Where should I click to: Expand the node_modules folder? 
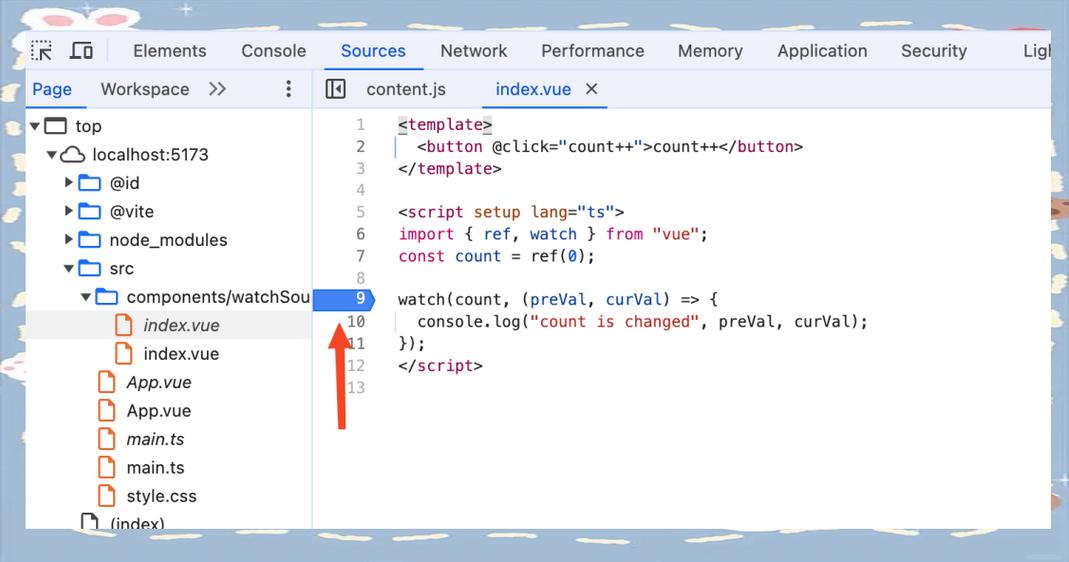69,240
